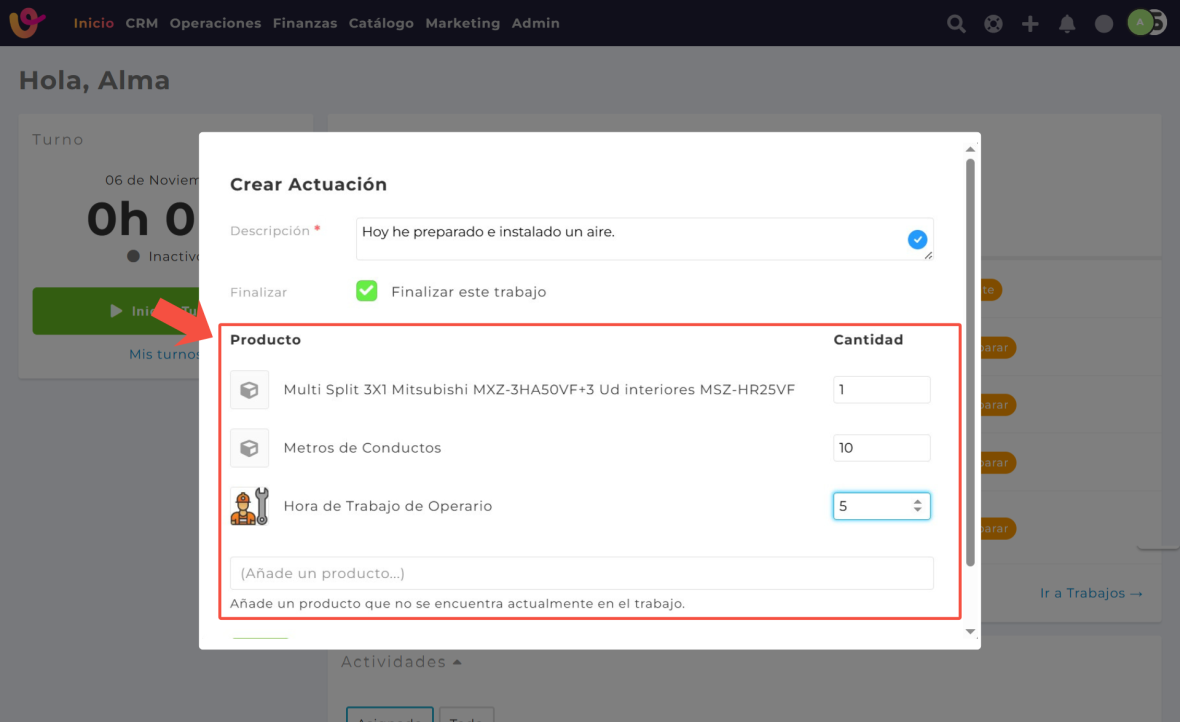Click the scroll-up arrow of the dialog
Image resolution: width=1180 pixels, height=722 pixels.
coord(969,149)
